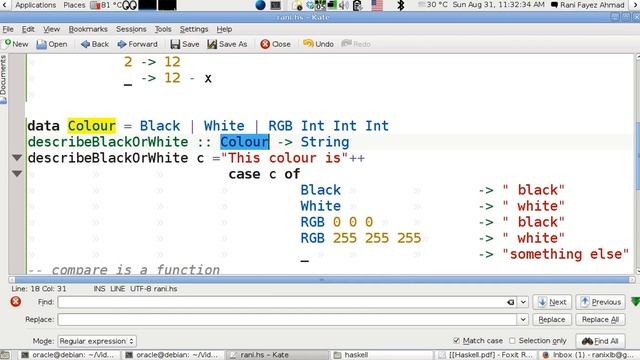Click the Find All button
Image resolution: width=640 pixels, height=360 pixels.
600,341
